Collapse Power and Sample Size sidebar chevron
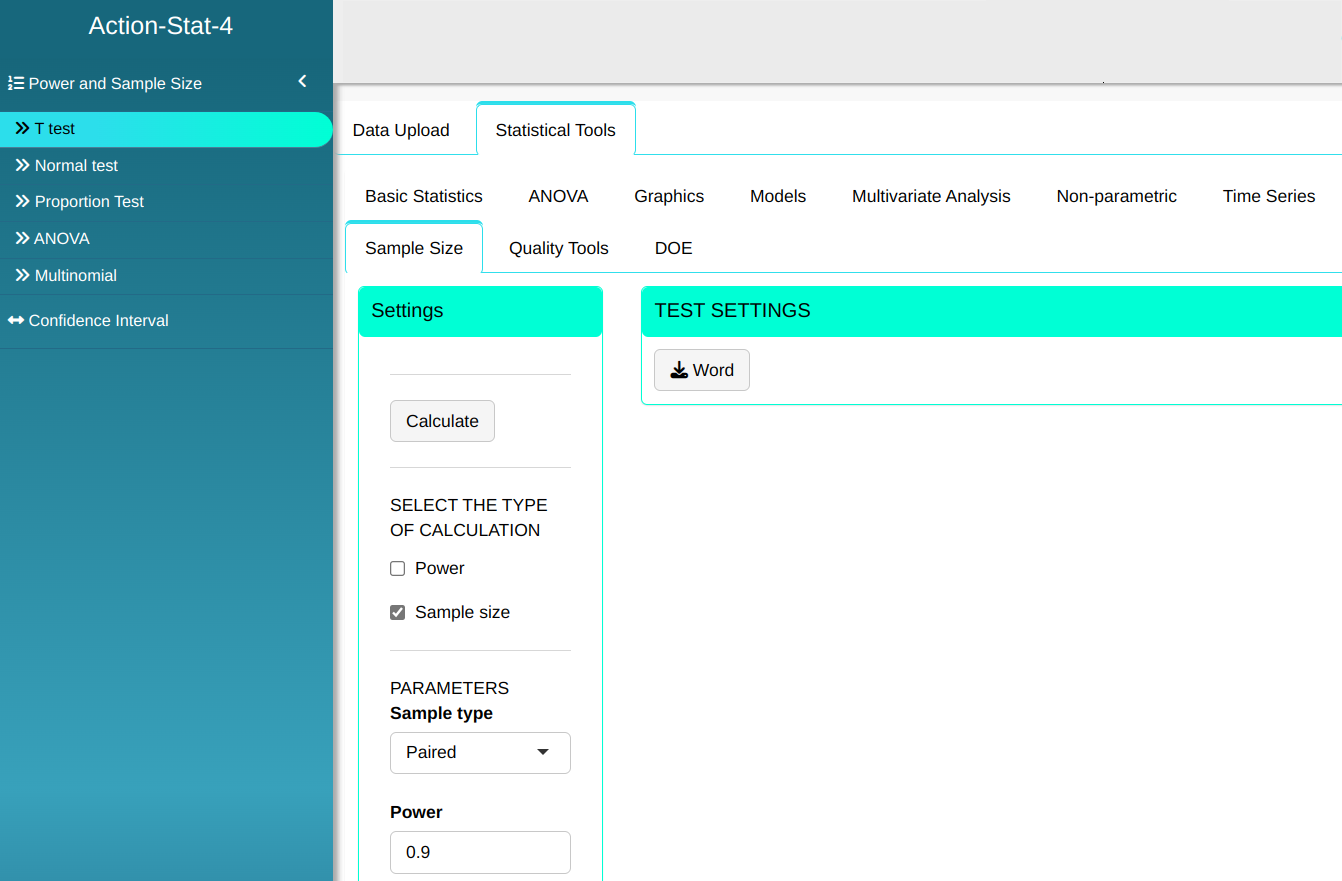The width and height of the screenshot is (1342, 881). point(302,82)
